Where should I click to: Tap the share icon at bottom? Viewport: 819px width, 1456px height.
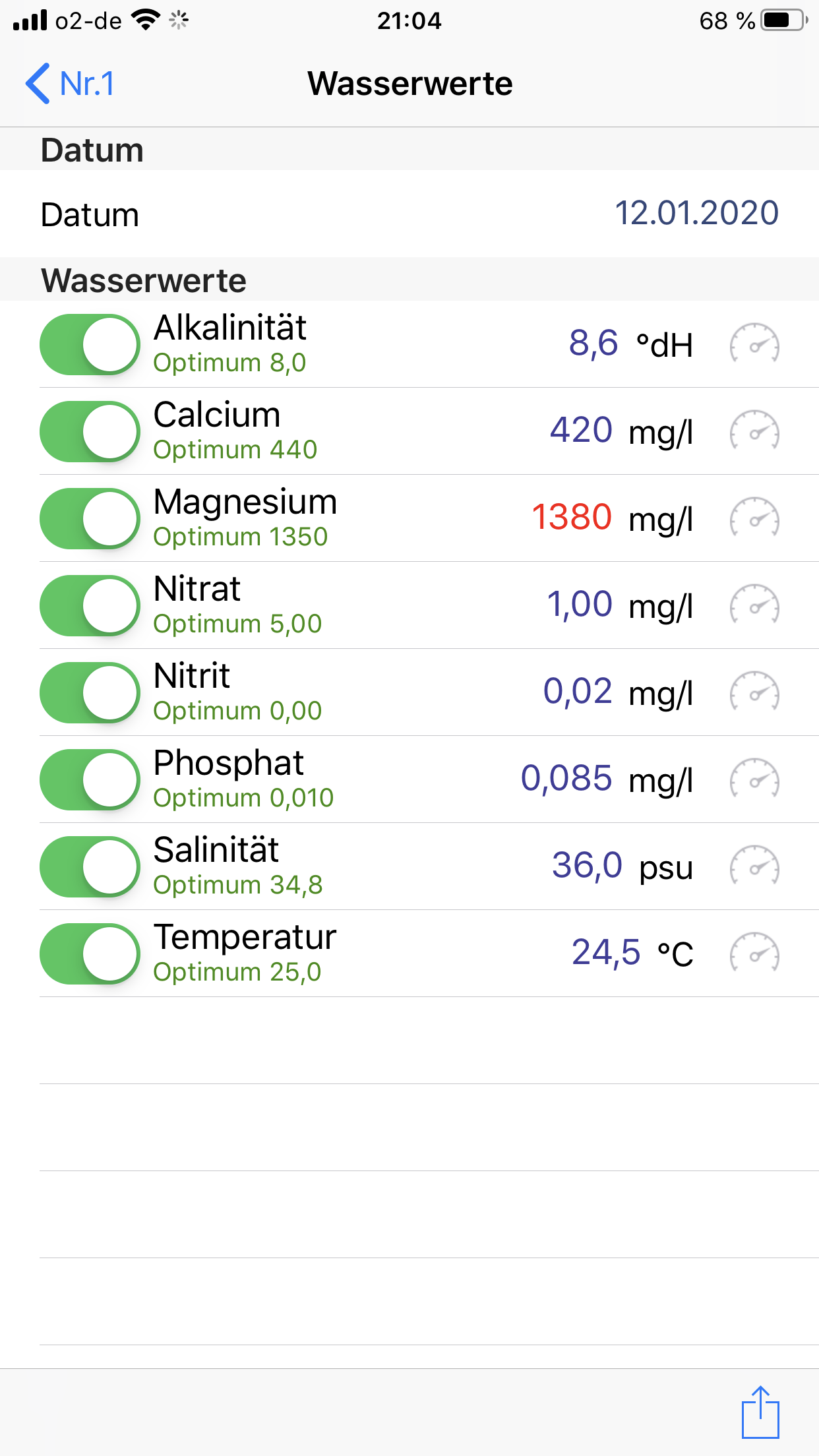pos(760,1412)
